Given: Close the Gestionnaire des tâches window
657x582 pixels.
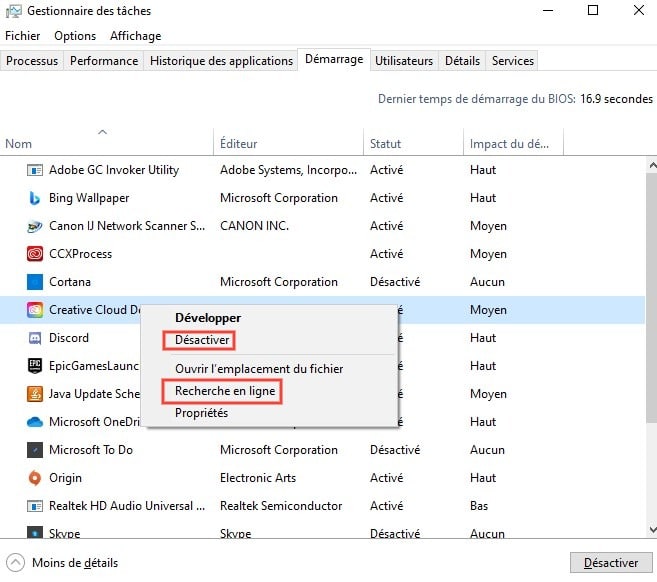Looking at the screenshot, I should [639, 10].
